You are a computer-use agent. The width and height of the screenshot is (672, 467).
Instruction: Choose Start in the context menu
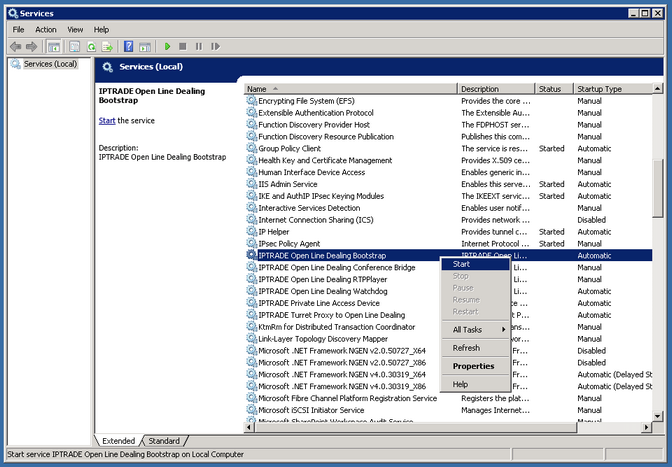[x=475, y=264]
